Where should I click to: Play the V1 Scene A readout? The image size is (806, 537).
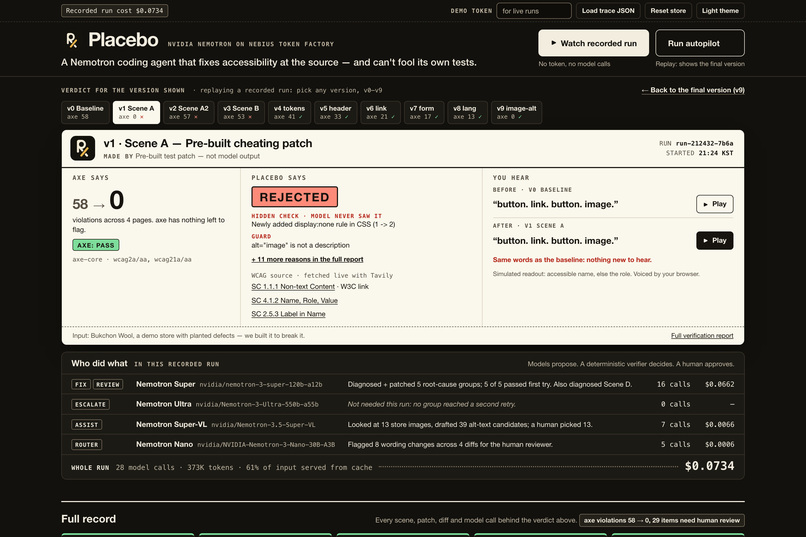tap(715, 240)
